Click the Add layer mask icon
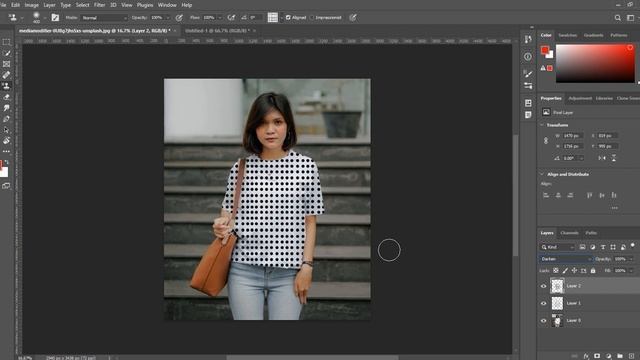640x360 pixels. pyautogui.click(x=597, y=356)
